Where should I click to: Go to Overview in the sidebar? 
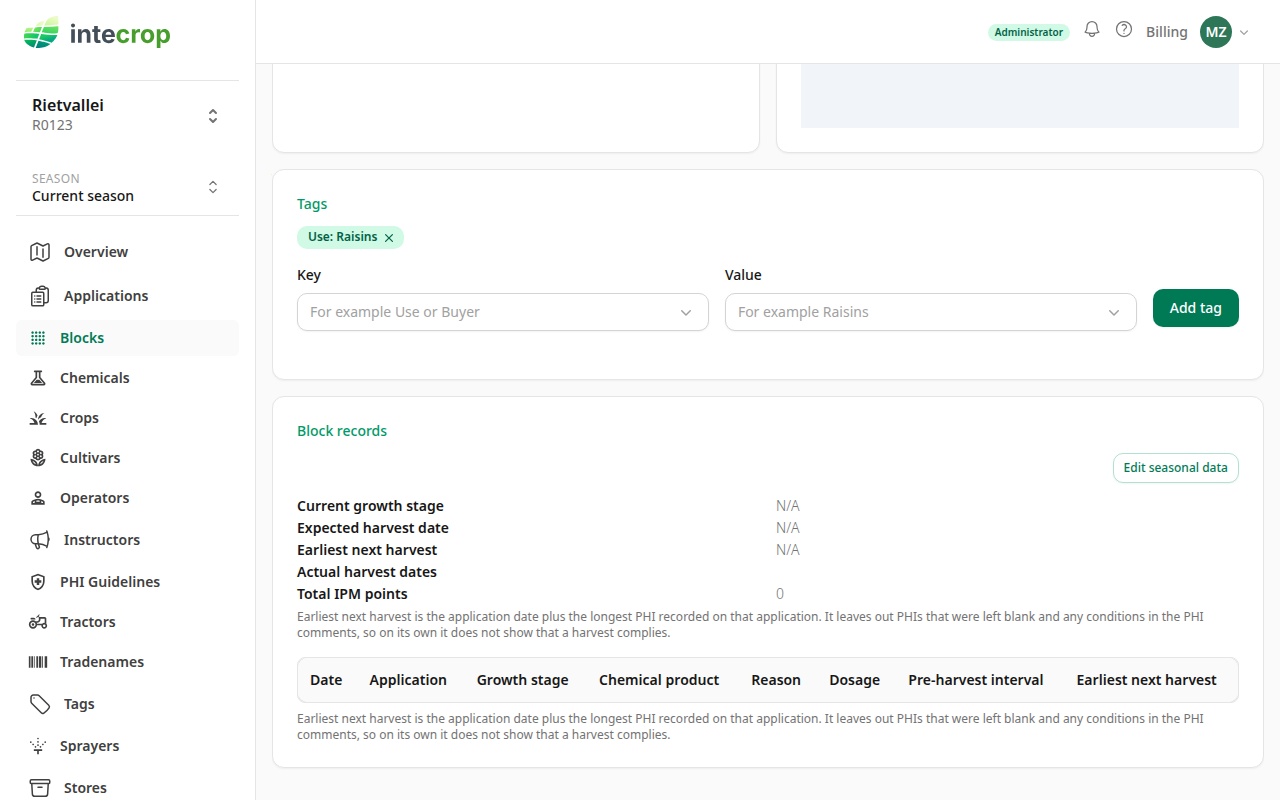127,252
